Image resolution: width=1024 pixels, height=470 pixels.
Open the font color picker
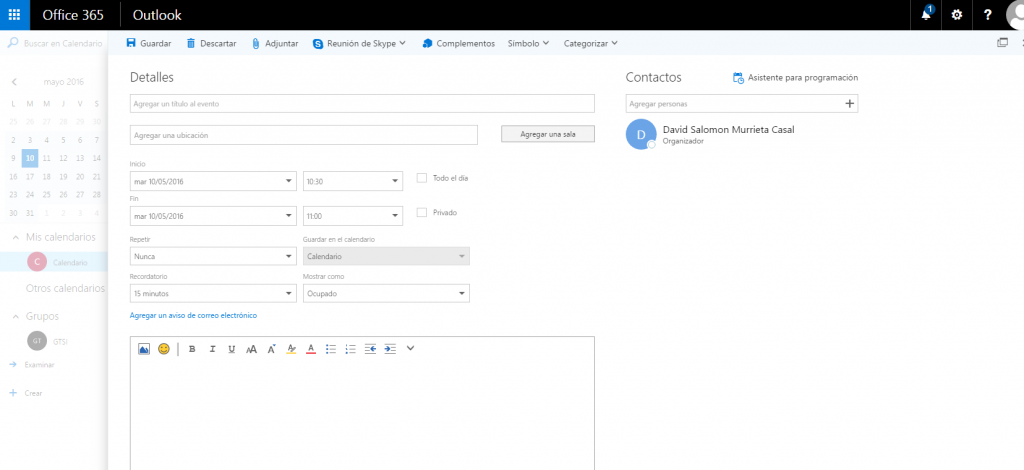[311, 349]
